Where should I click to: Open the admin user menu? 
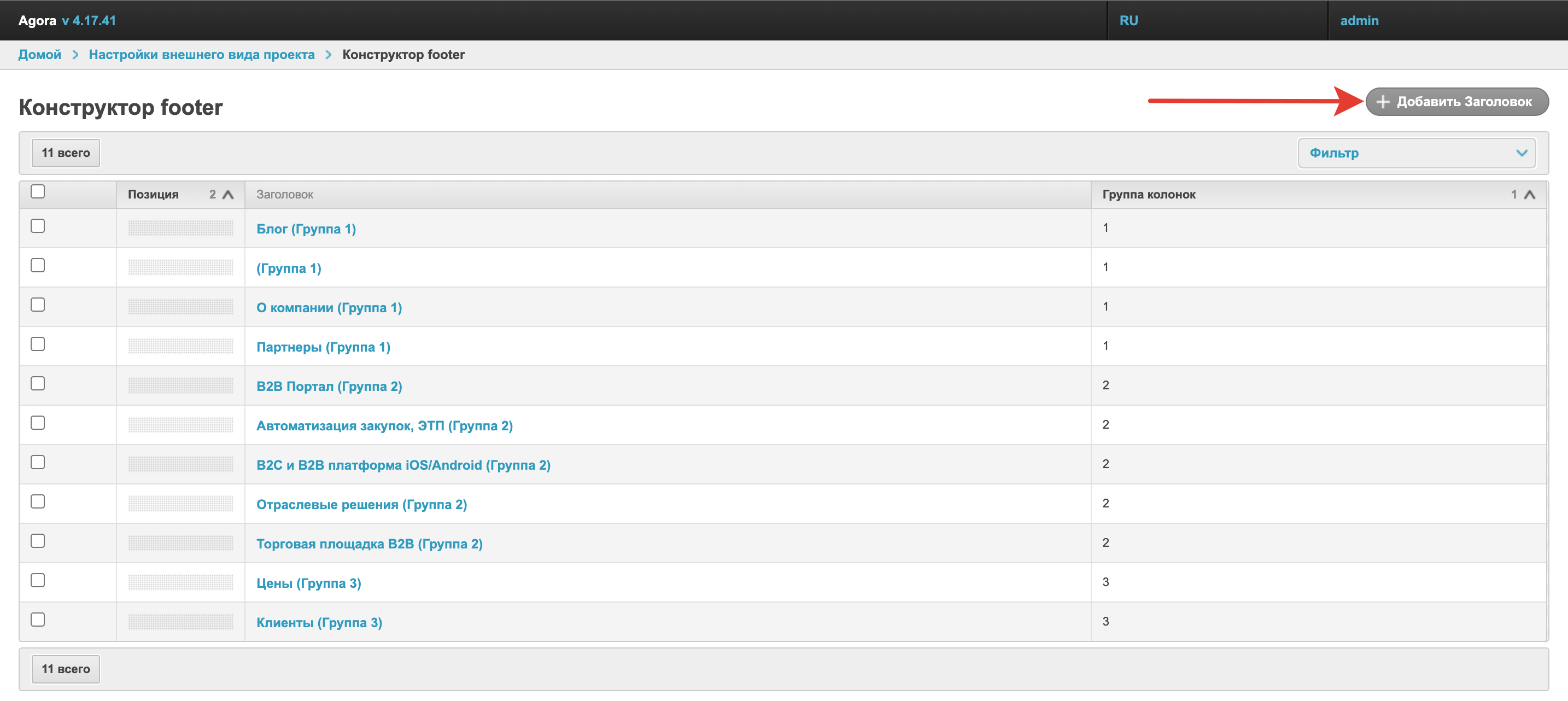click(x=1359, y=20)
